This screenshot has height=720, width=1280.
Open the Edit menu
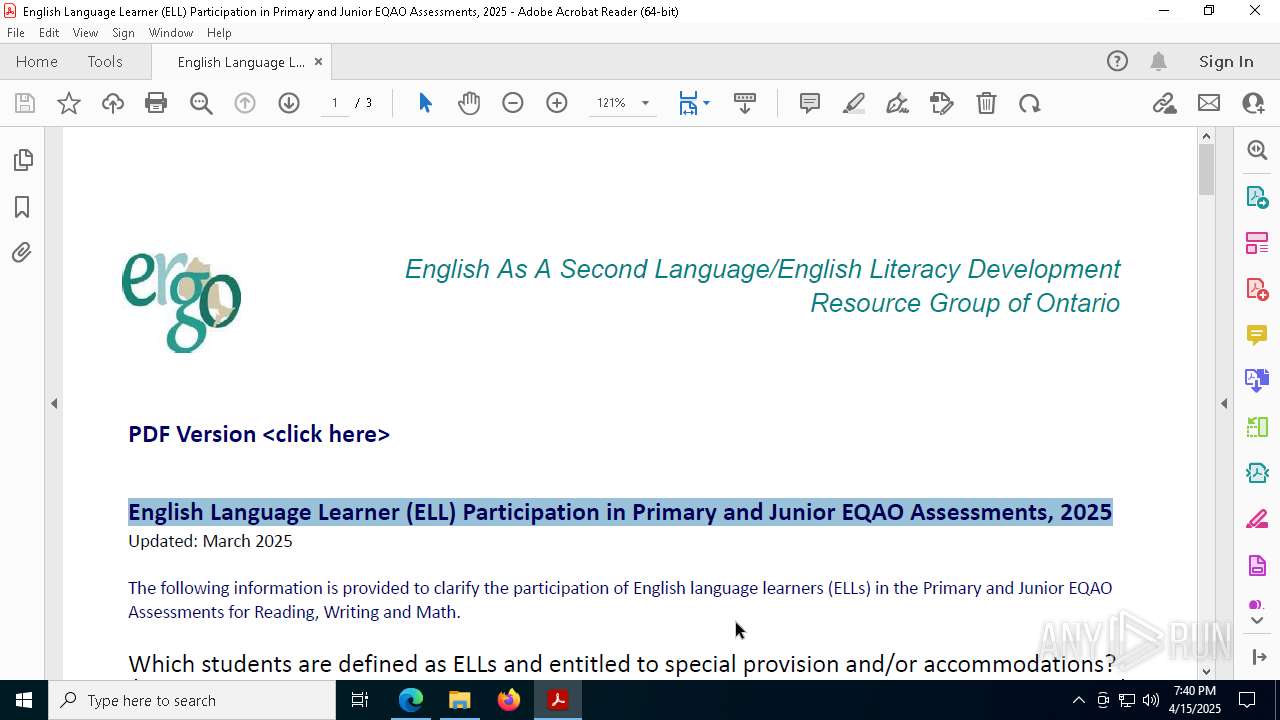coord(49,33)
